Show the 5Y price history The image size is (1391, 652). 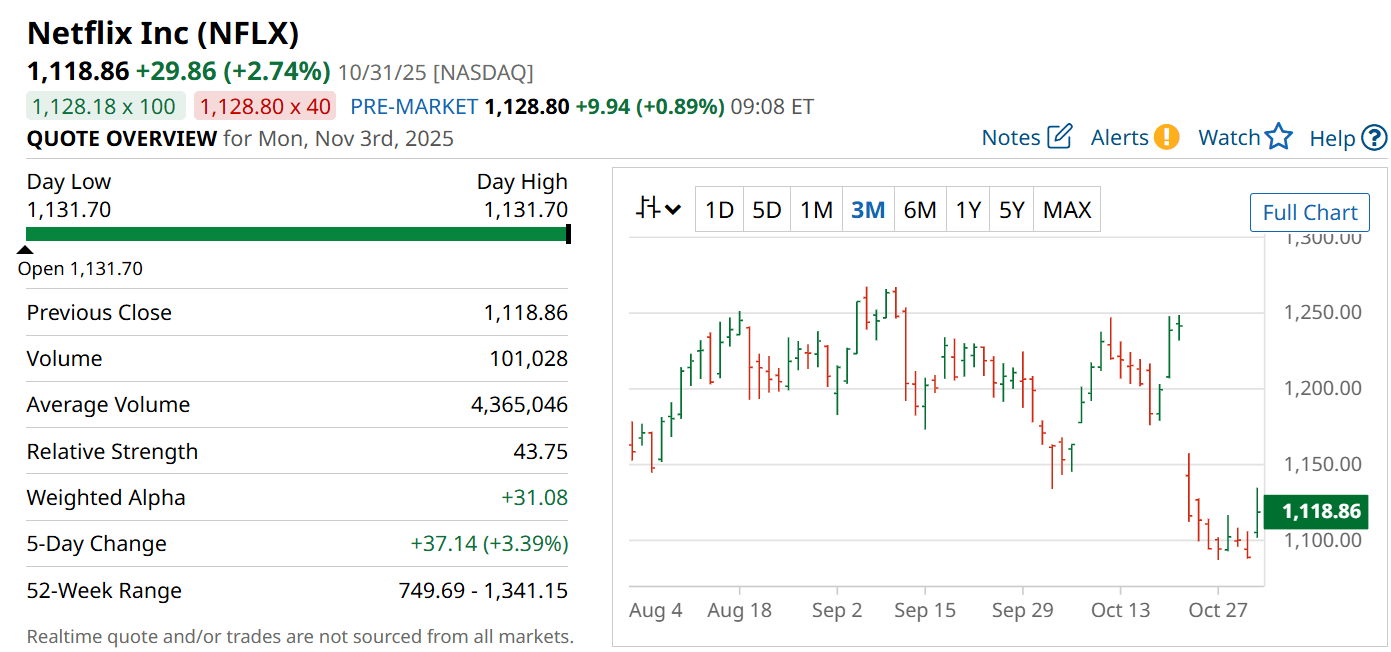1012,210
